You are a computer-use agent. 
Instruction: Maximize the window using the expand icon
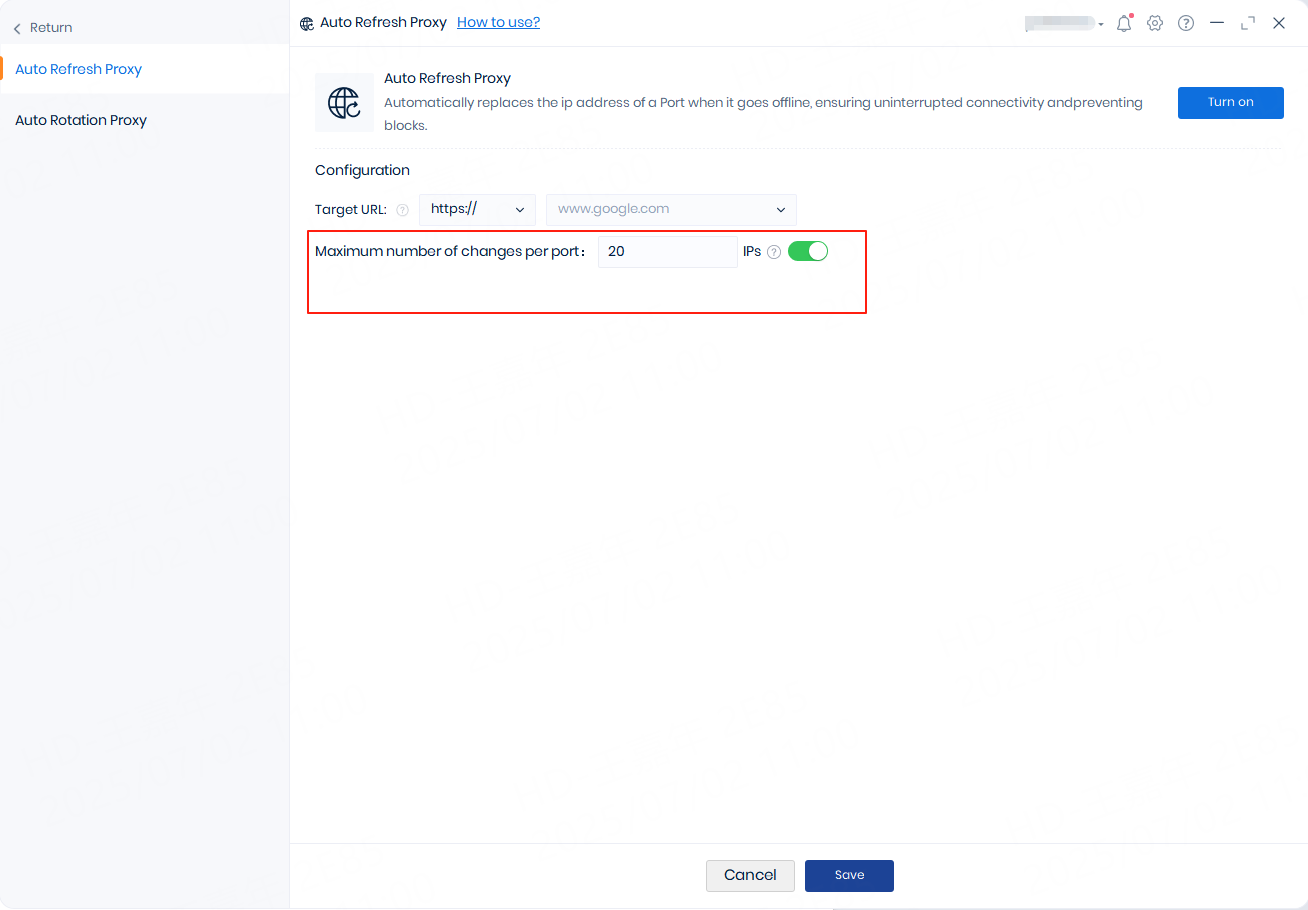click(1248, 23)
